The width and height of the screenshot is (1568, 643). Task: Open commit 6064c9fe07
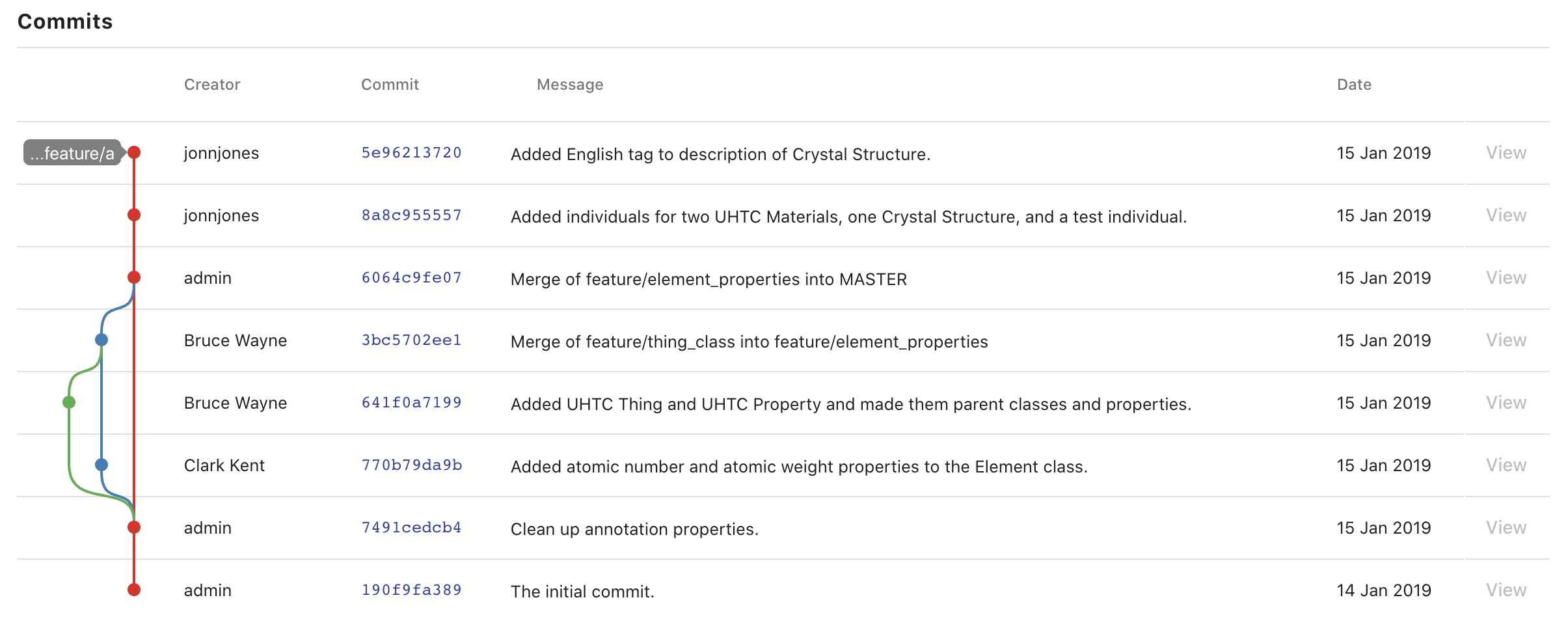411,277
